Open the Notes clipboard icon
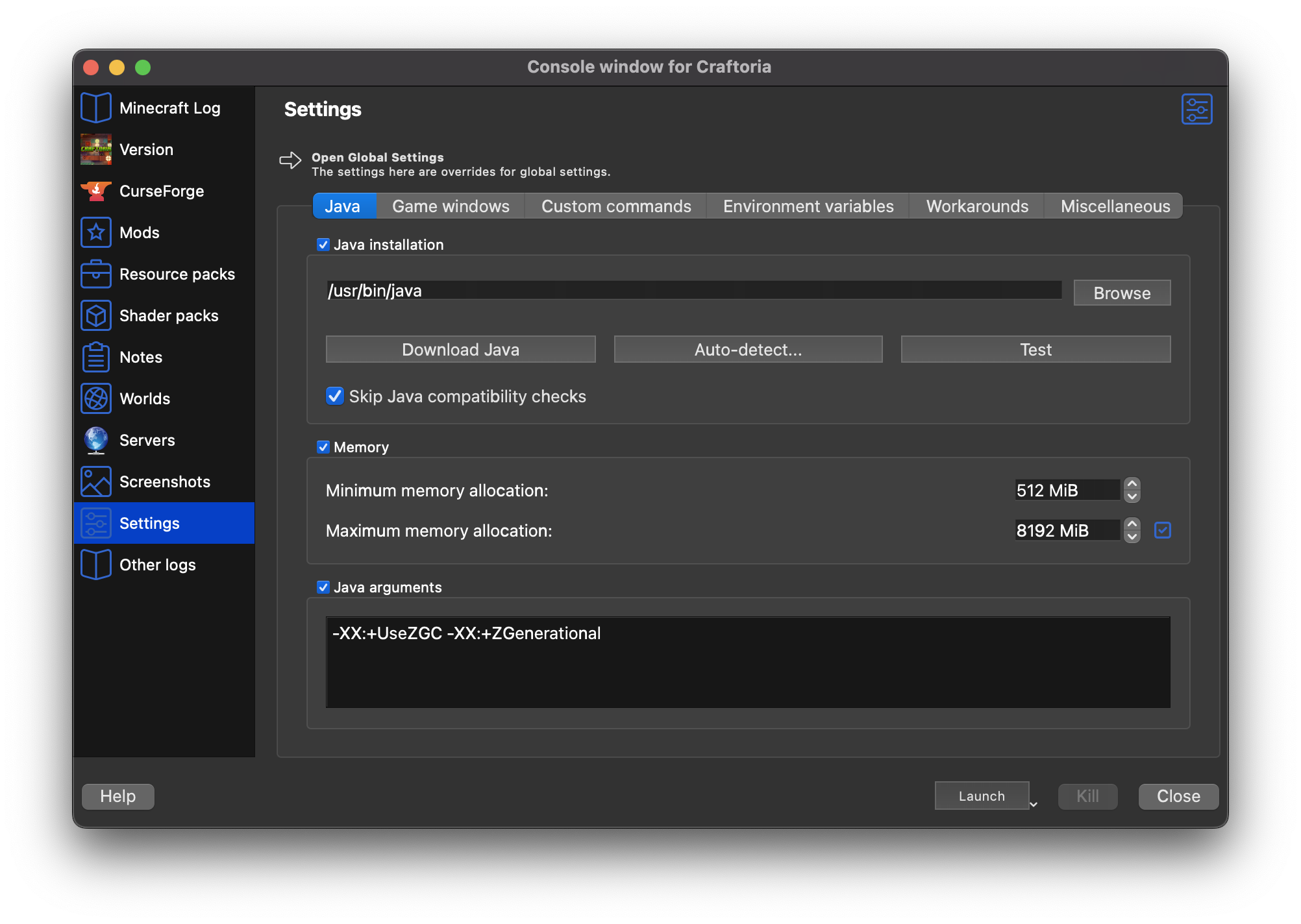This screenshot has width=1301, height=924. [96, 357]
